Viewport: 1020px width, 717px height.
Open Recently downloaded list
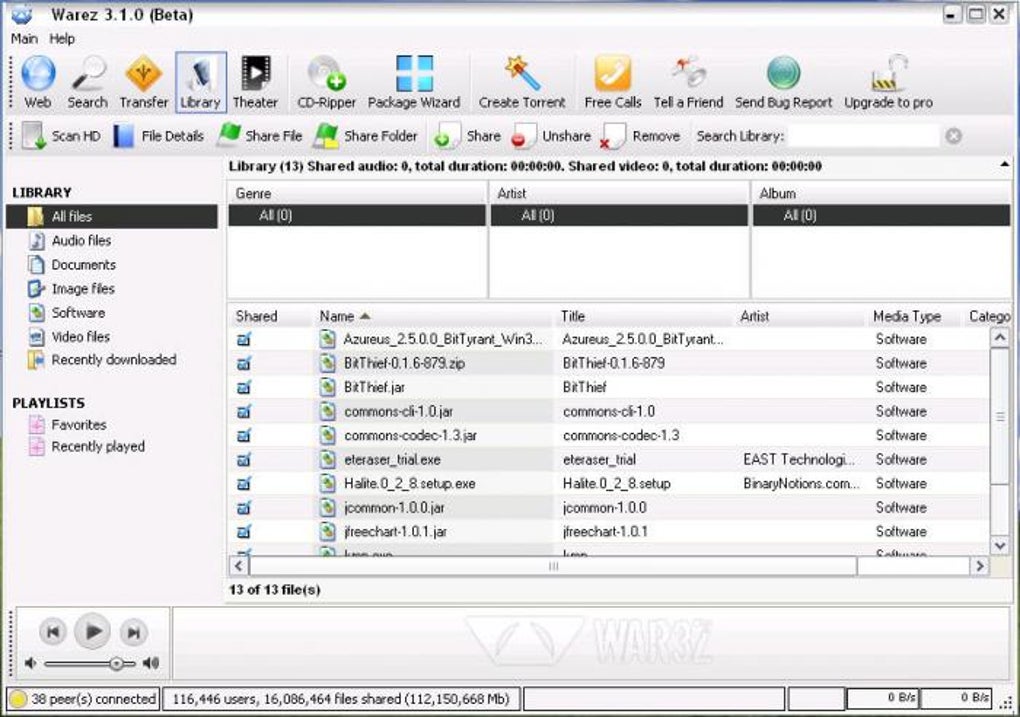(102, 359)
